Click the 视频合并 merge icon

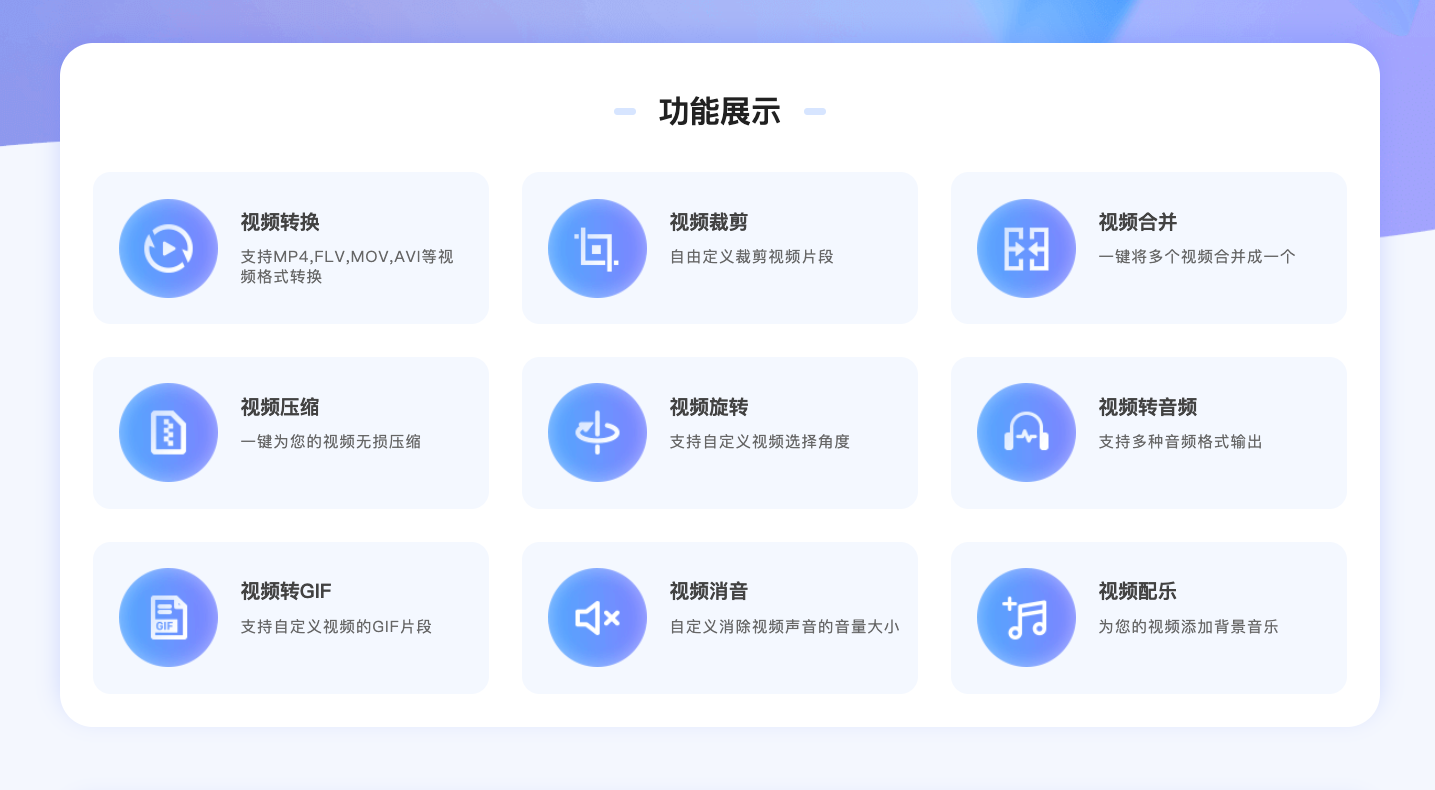[x=1026, y=248]
